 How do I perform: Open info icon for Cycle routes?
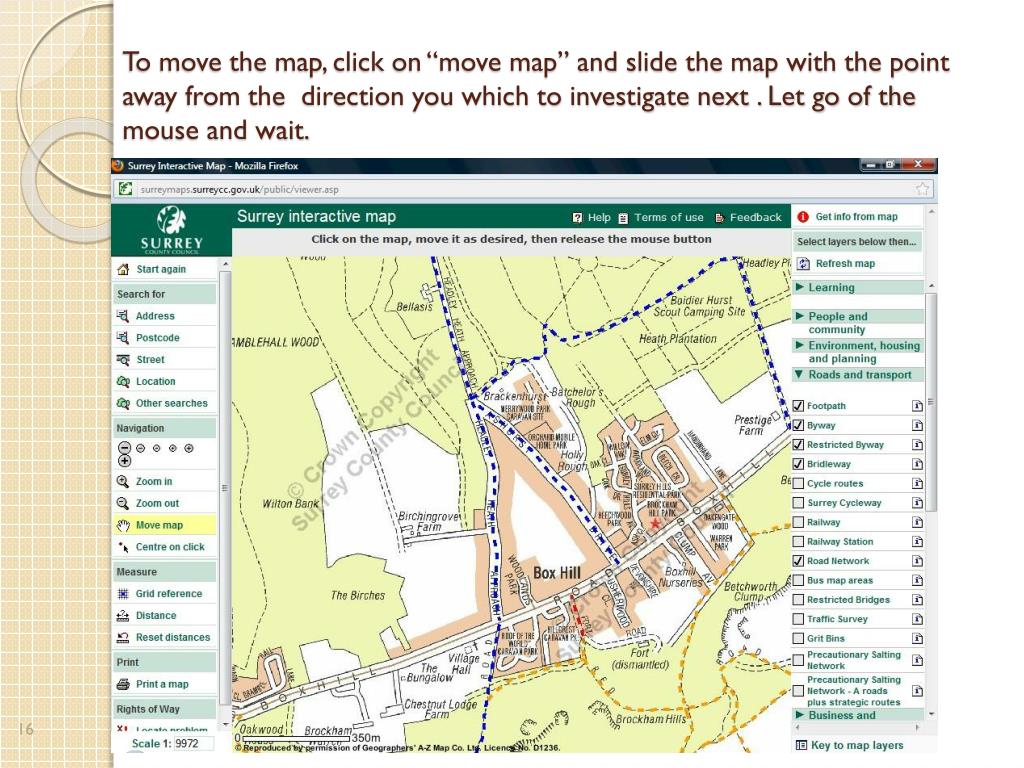(918, 483)
